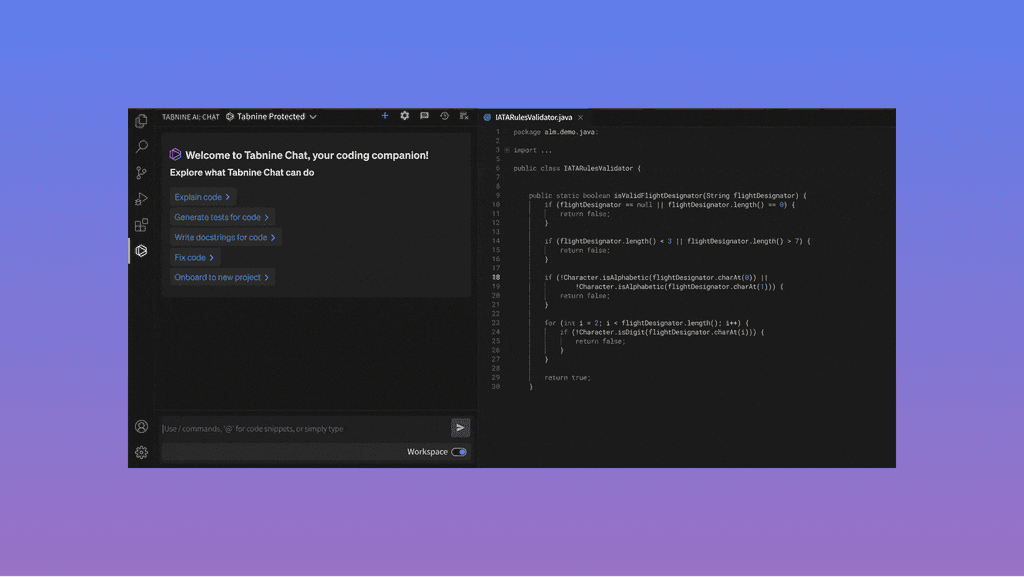Open the Explorer icon in the activity bar
This screenshot has width=1024, height=577.
(x=142, y=121)
